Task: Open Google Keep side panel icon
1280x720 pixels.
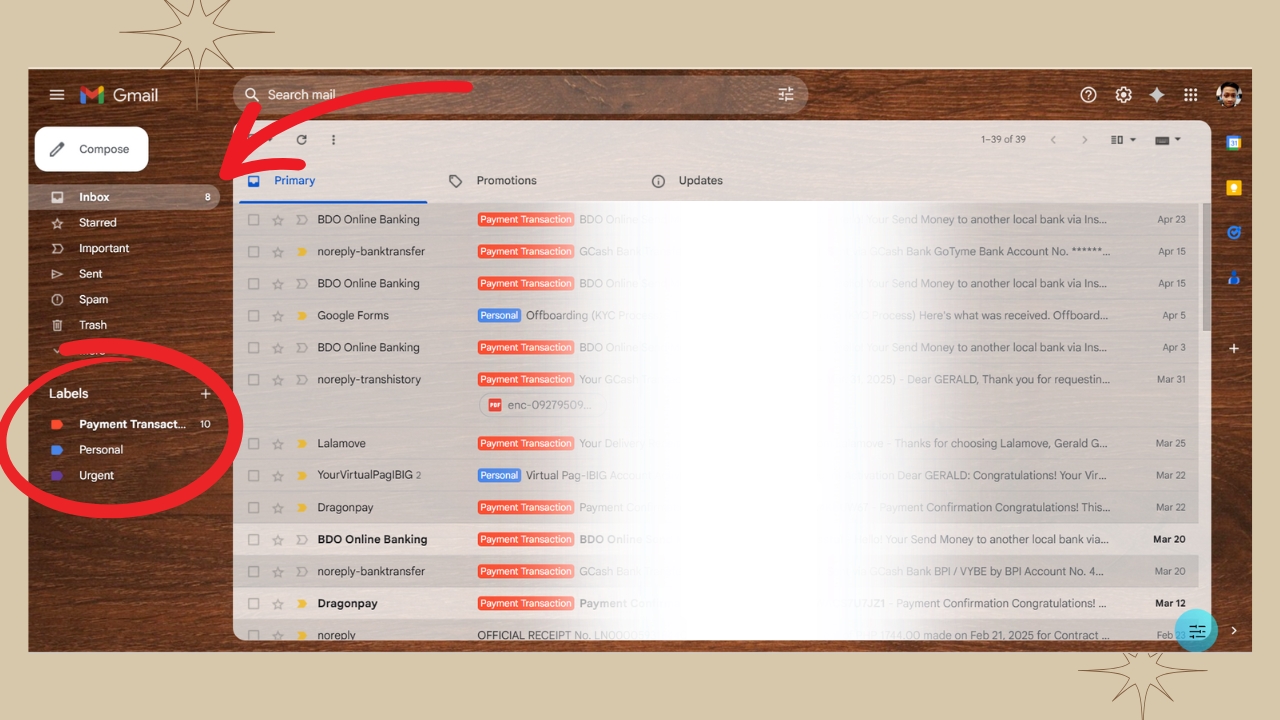Action: pos(1234,188)
